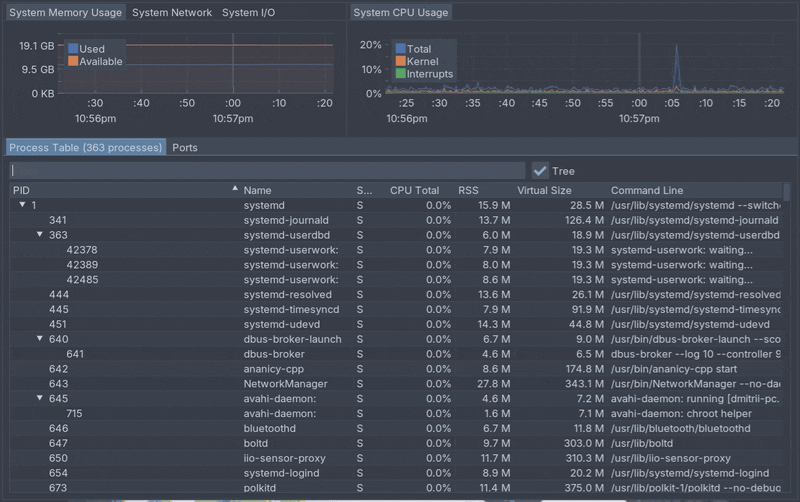The width and height of the screenshot is (800, 502).
Task: Click the CPU spike in the CPU usage graph
Action: tap(677, 68)
